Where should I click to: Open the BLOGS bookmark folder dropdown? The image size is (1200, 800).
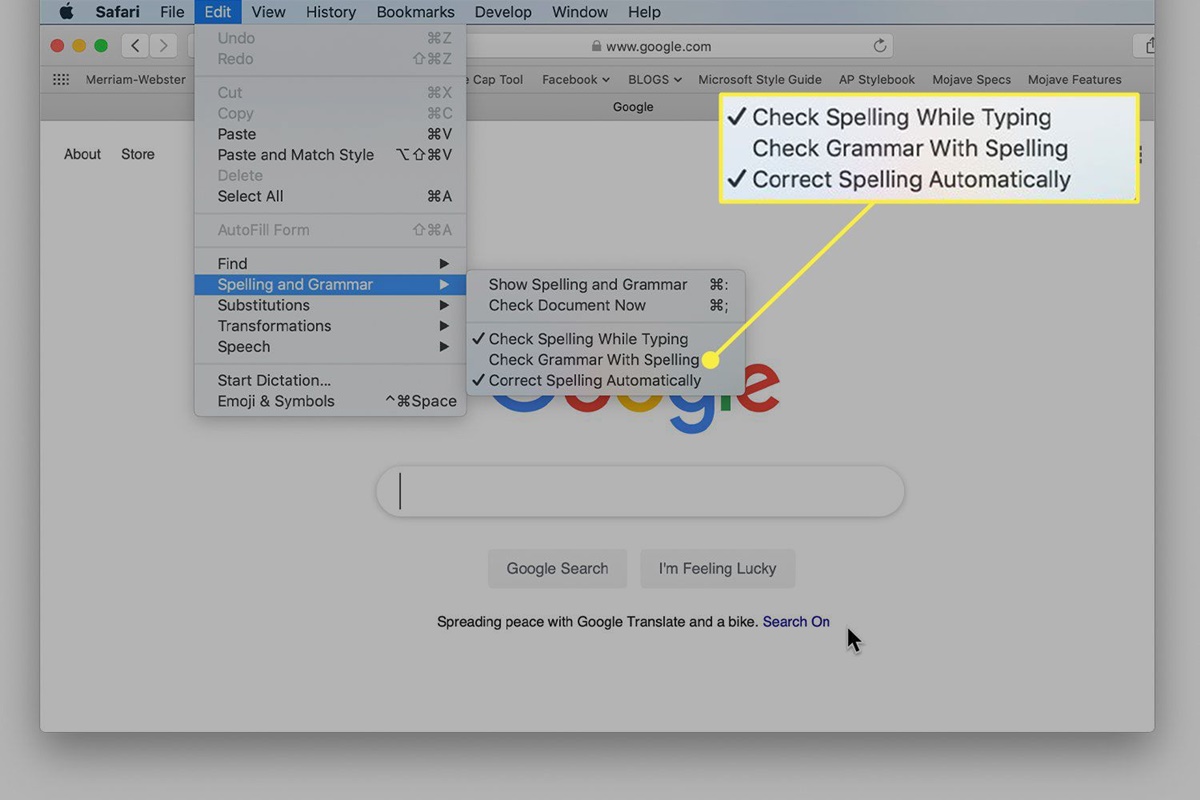654,80
